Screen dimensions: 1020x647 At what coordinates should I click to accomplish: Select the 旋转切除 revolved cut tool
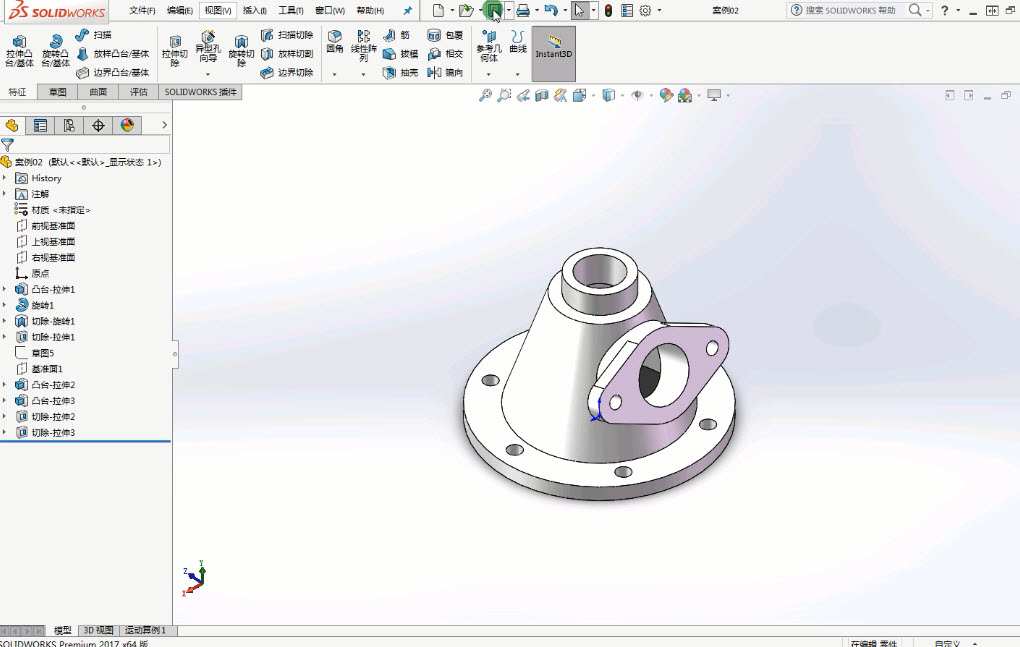point(241,51)
